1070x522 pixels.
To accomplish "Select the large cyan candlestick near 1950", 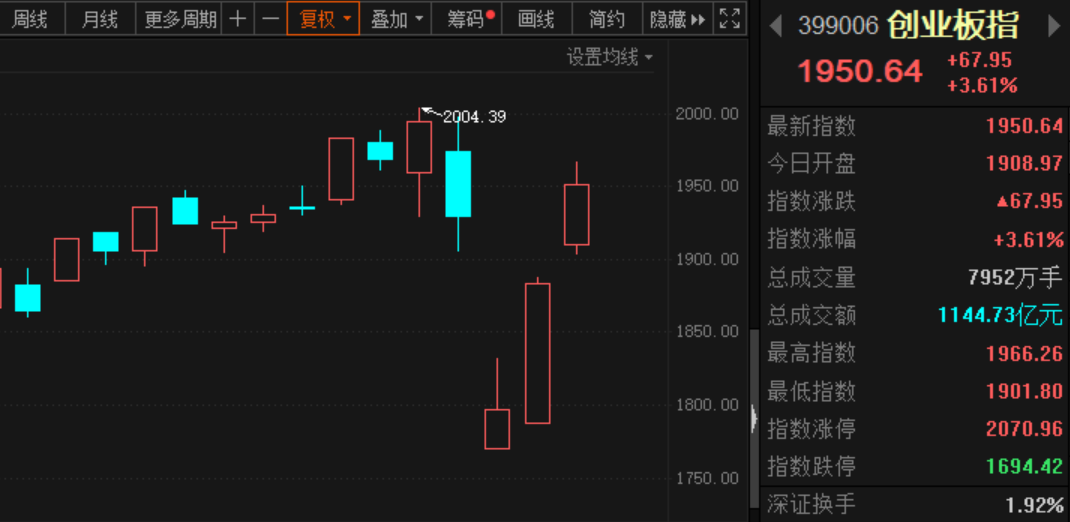I will 458,184.
